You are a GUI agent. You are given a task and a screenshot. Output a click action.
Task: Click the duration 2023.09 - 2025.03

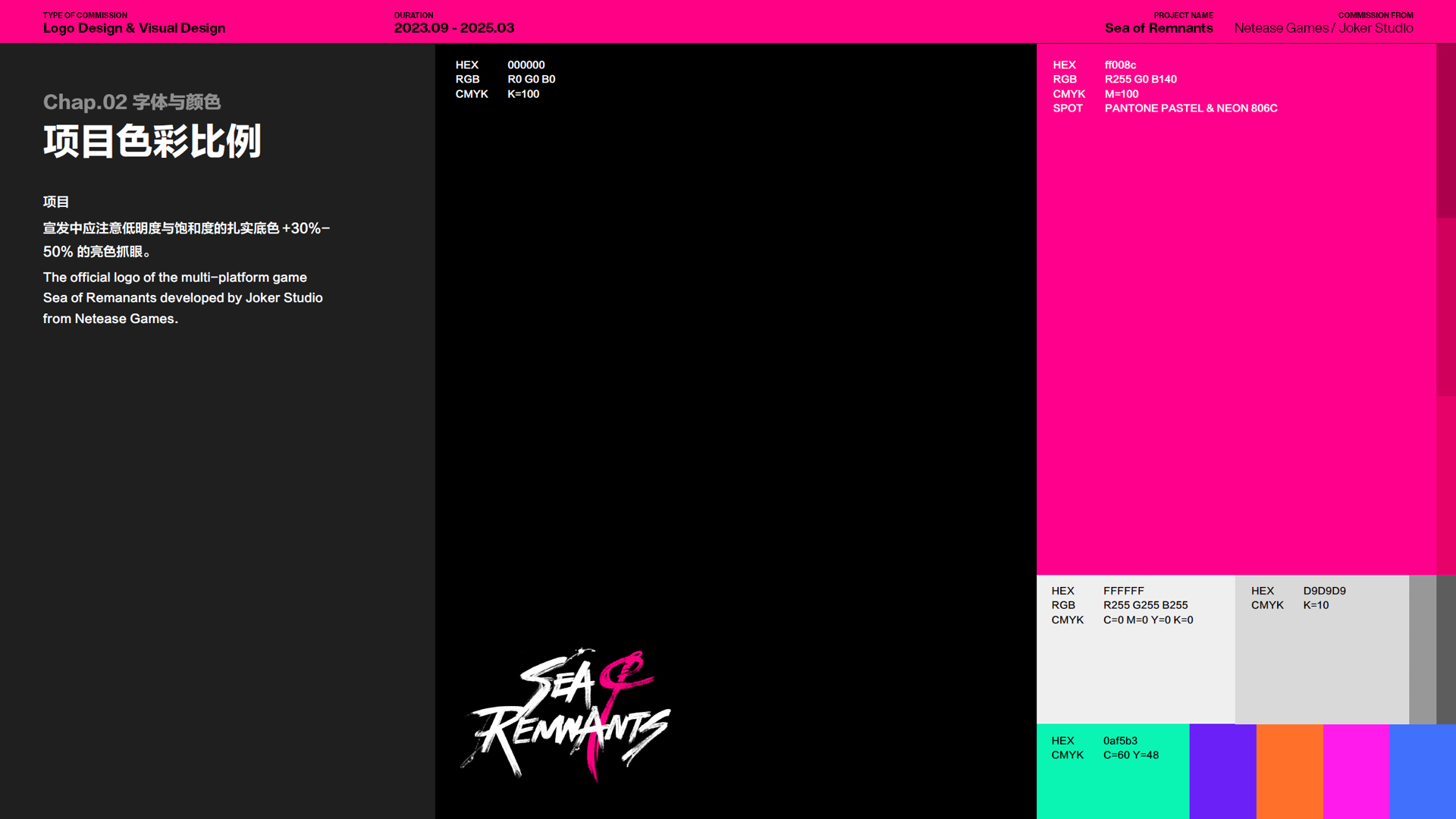(454, 28)
